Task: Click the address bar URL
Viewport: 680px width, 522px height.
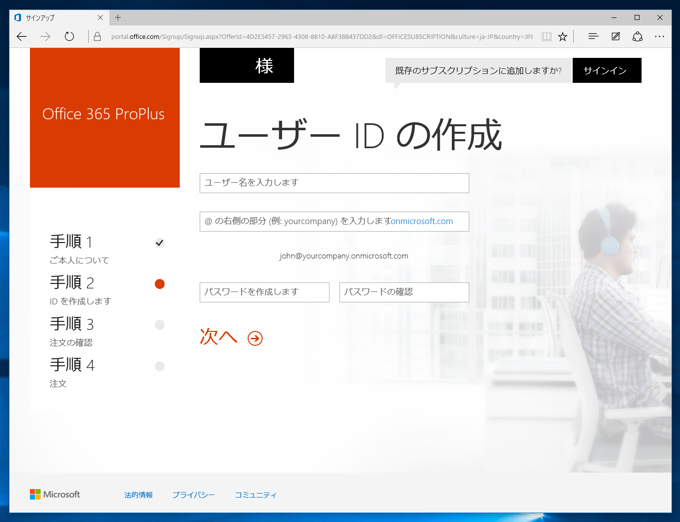Action: click(x=321, y=37)
